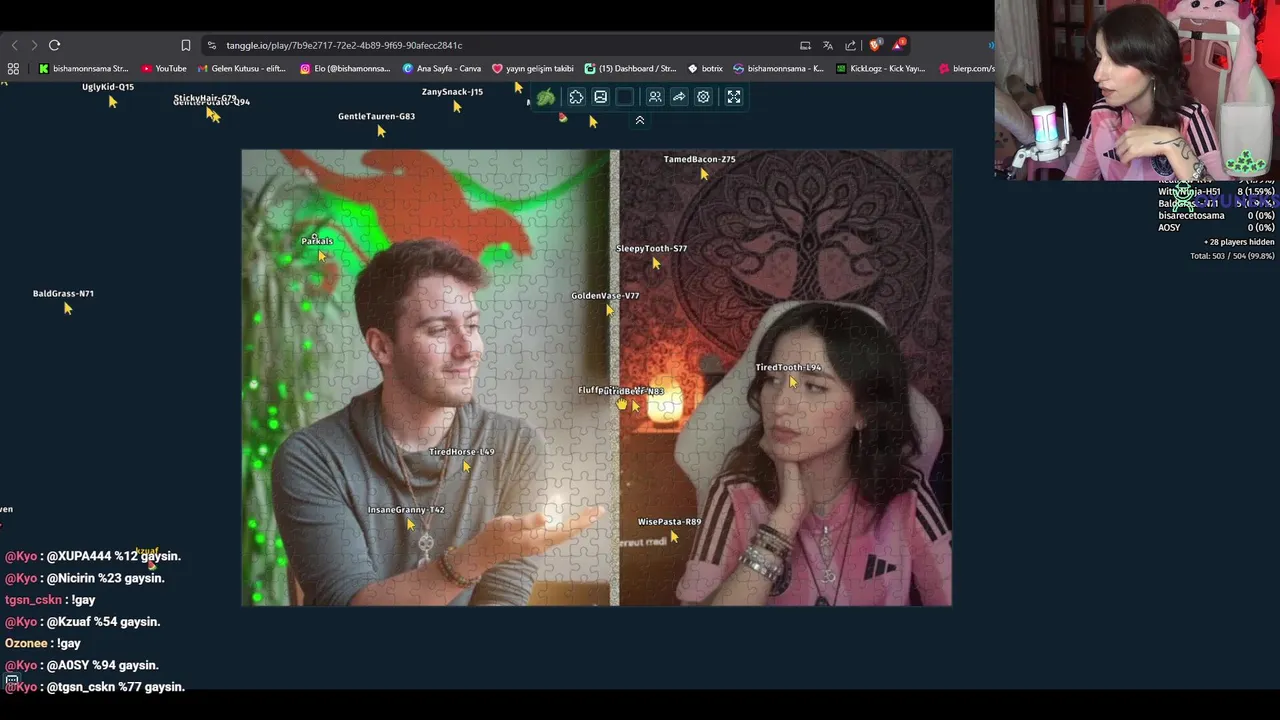Screen dimensions: 1280x720
Task: Go back with browser back arrow
Action: tap(14, 45)
